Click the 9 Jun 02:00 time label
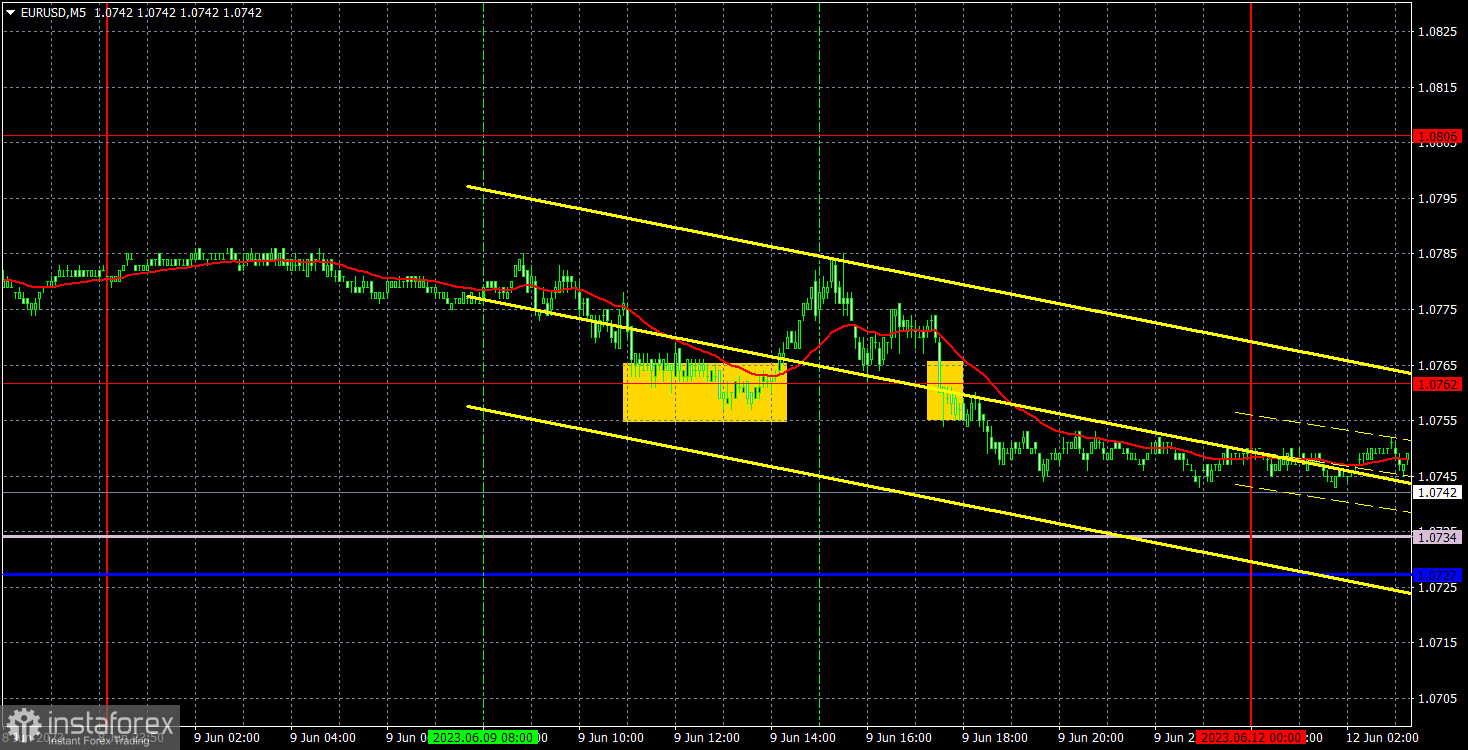Screen dimensions: 1468x750 (227, 738)
